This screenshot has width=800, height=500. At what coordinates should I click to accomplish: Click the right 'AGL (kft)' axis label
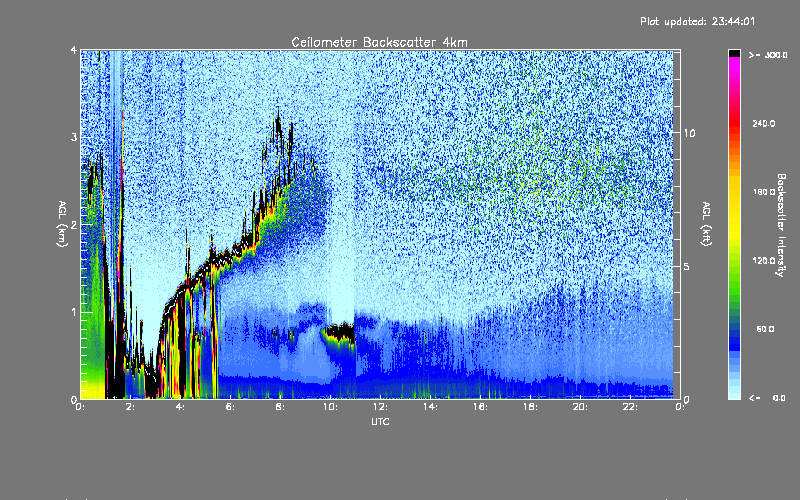coord(706,224)
